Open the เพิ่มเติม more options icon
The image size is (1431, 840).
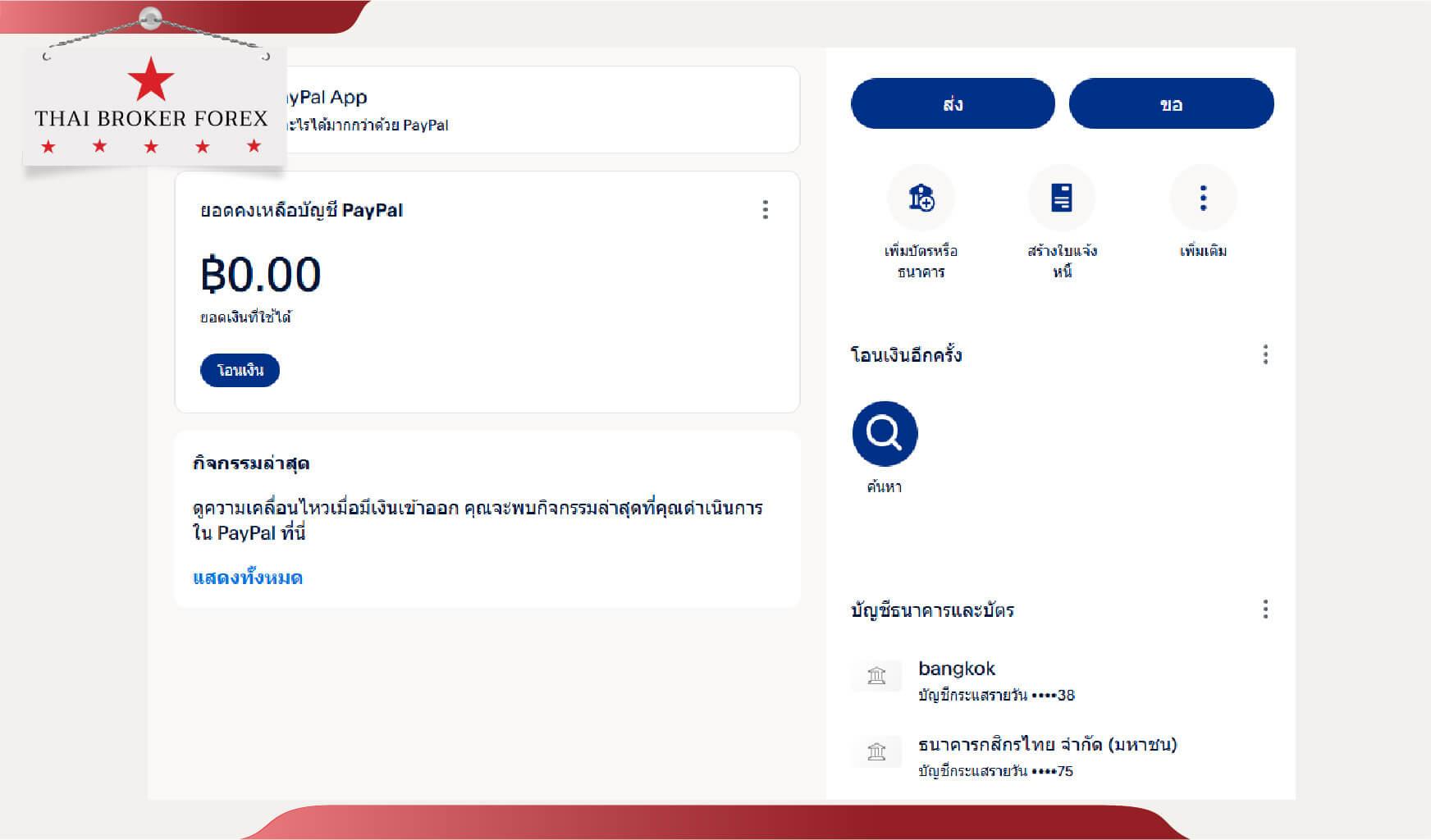1203,198
